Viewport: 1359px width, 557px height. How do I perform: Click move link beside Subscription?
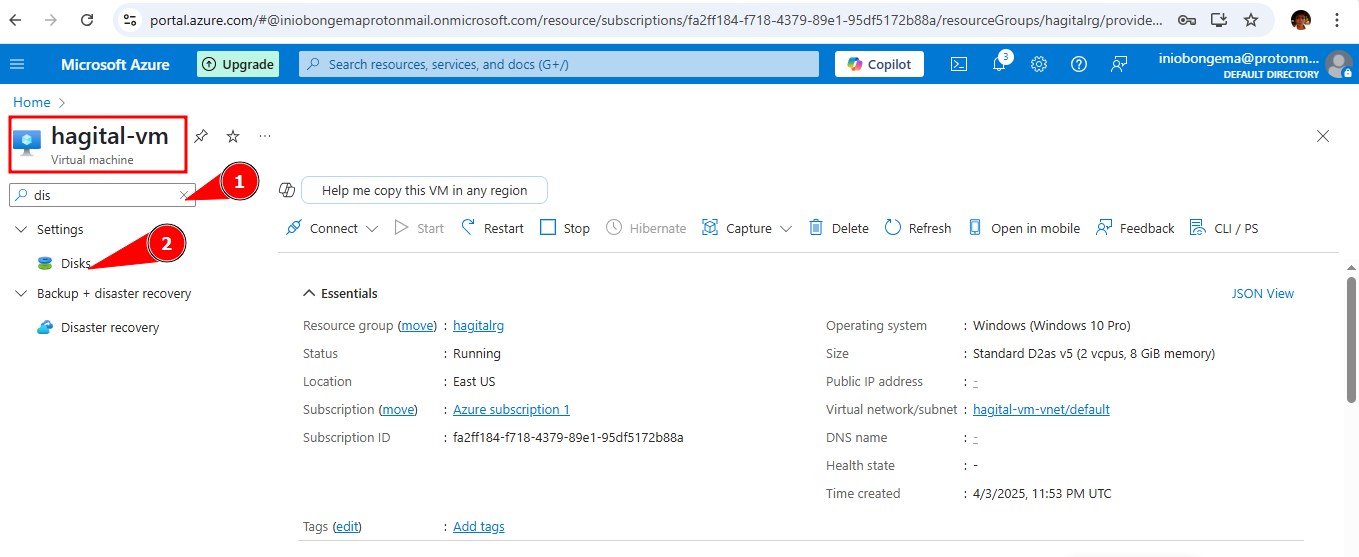click(x=398, y=409)
